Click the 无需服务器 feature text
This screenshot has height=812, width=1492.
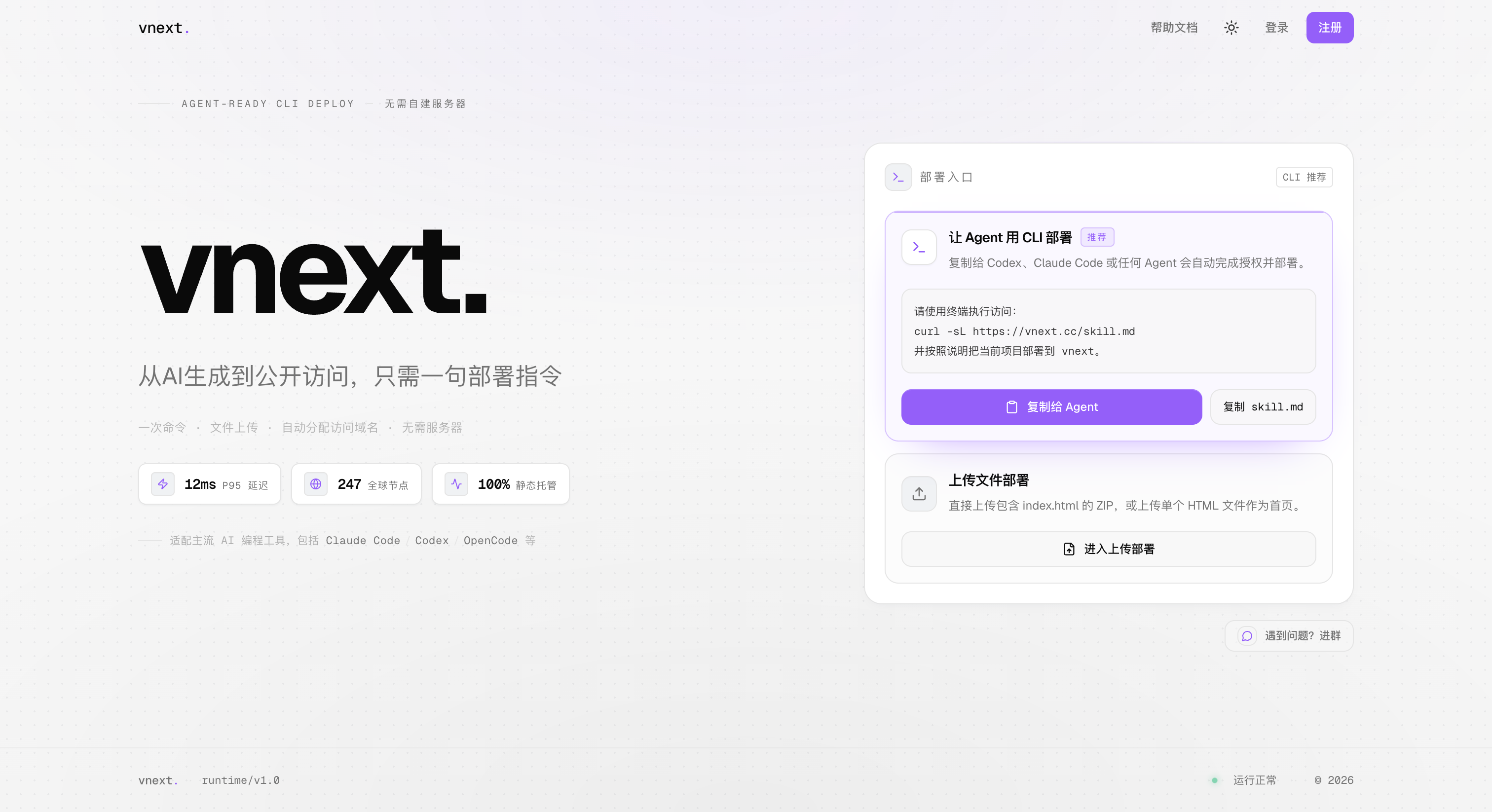click(432, 427)
